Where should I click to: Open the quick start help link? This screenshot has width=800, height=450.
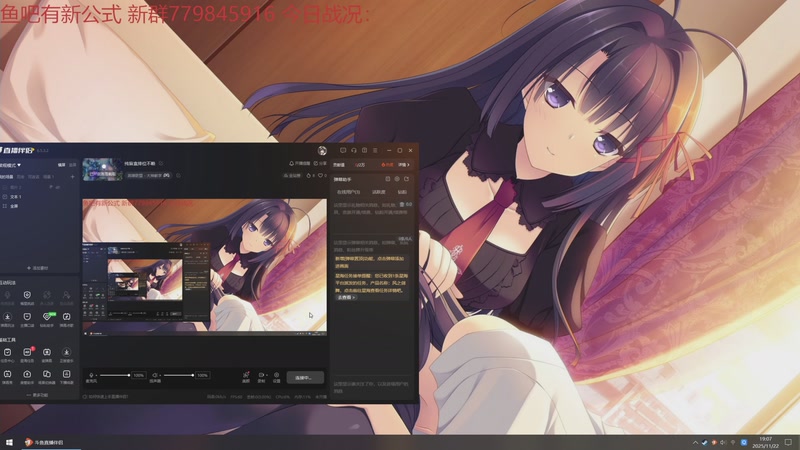point(106,396)
